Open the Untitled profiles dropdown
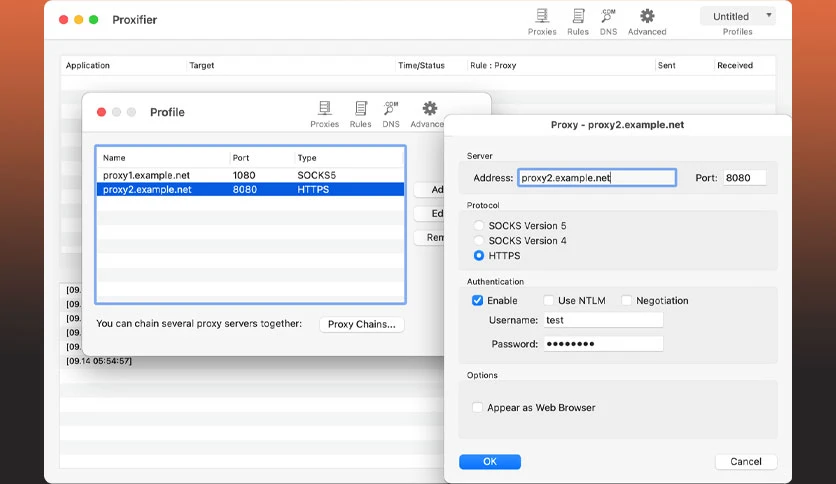Screen dimensions: 836x484 click(738, 17)
